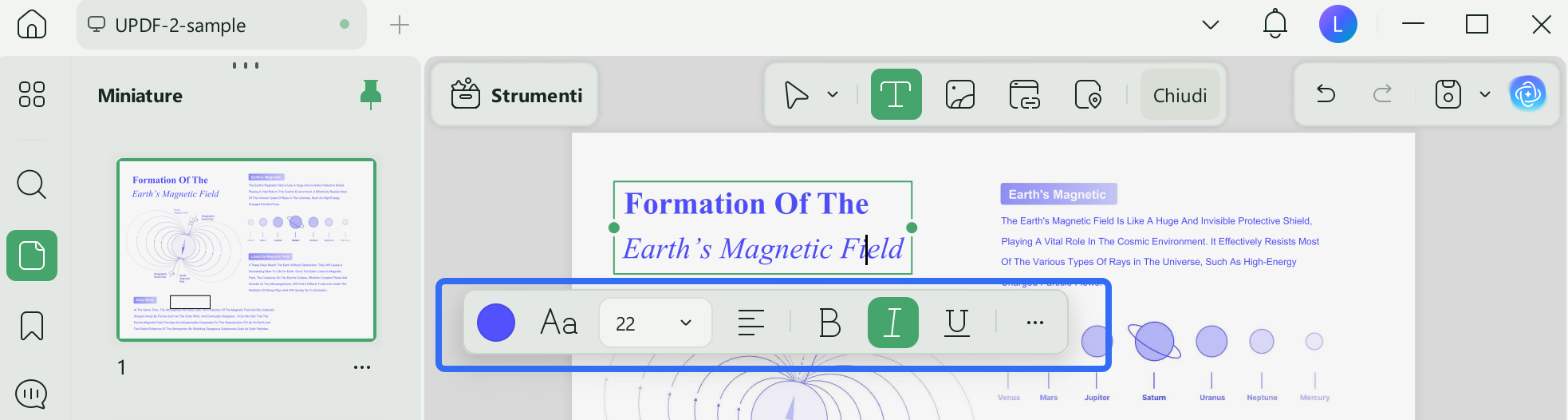Redo the last action
1568x420 pixels.
(x=1382, y=93)
